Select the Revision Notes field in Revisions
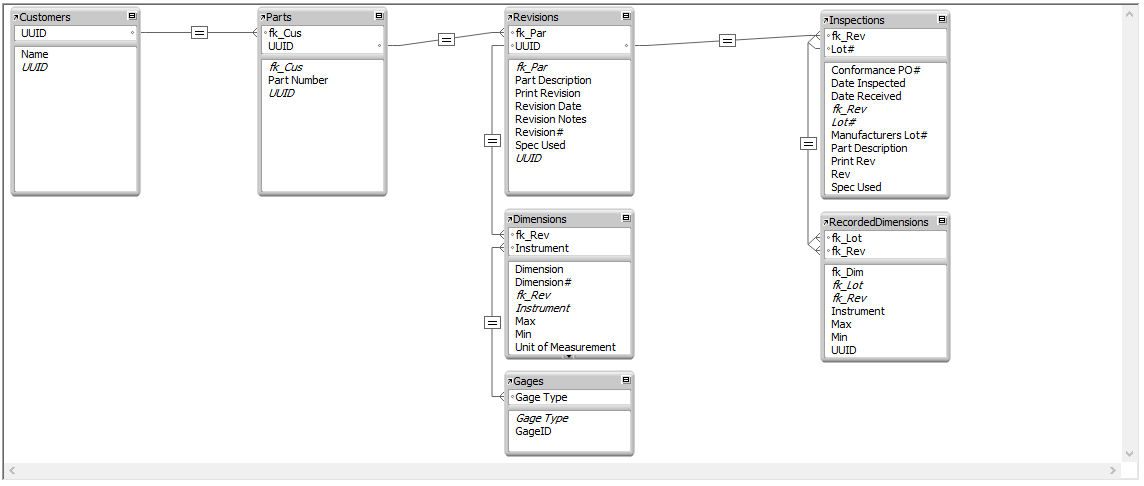Image resolution: width=1144 pixels, height=486 pixels. click(x=551, y=119)
